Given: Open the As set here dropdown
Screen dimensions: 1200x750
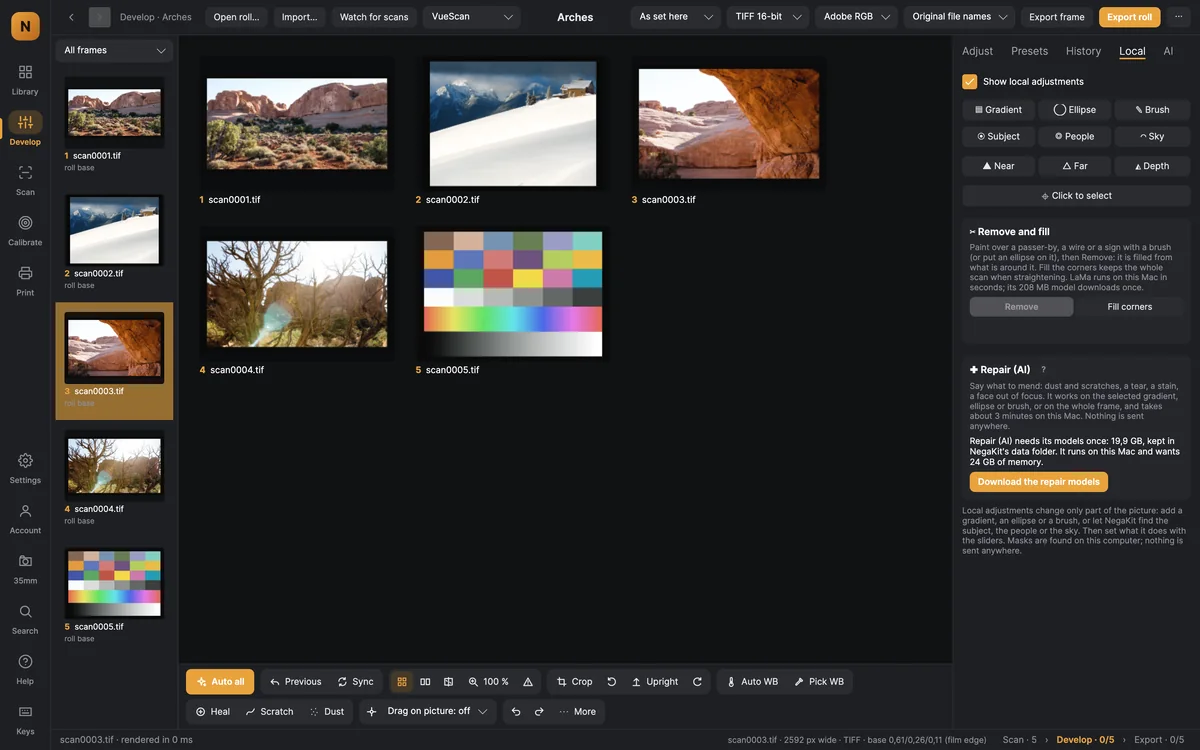Looking at the screenshot, I should pyautogui.click(x=675, y=17).
